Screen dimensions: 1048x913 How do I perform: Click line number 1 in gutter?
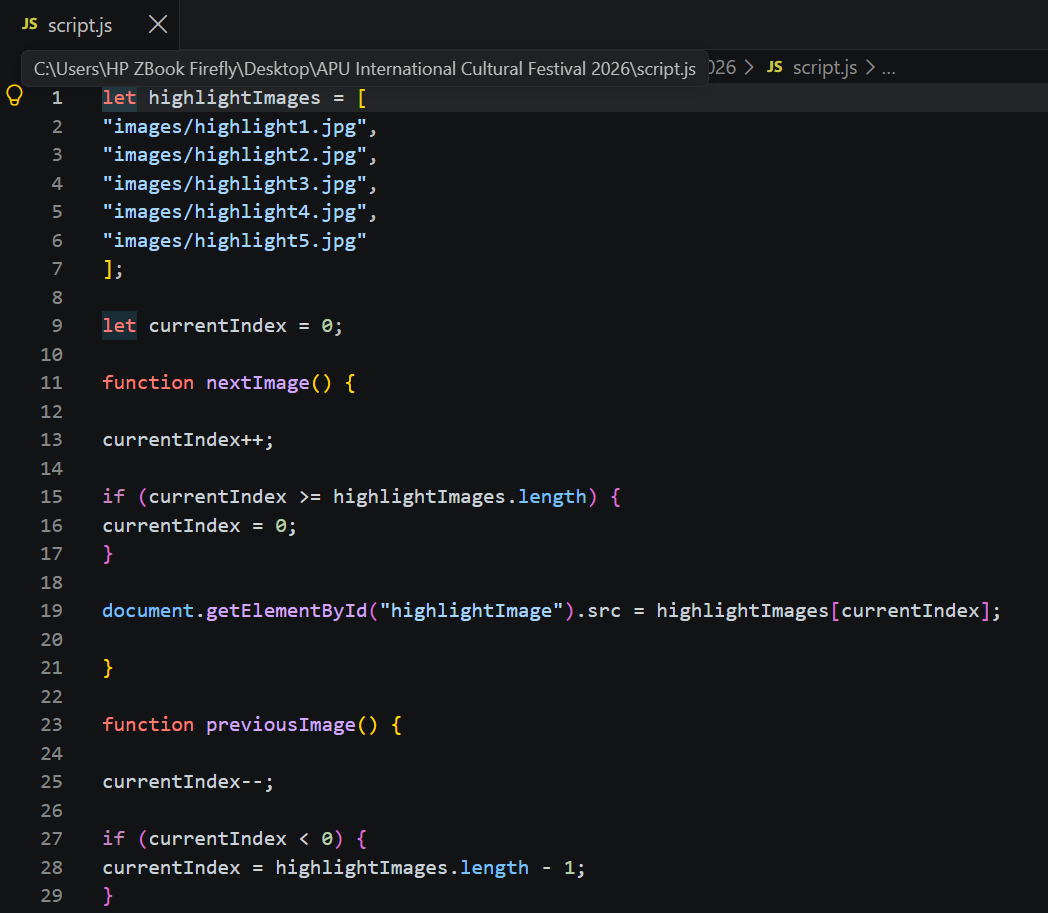click(57, 98)
